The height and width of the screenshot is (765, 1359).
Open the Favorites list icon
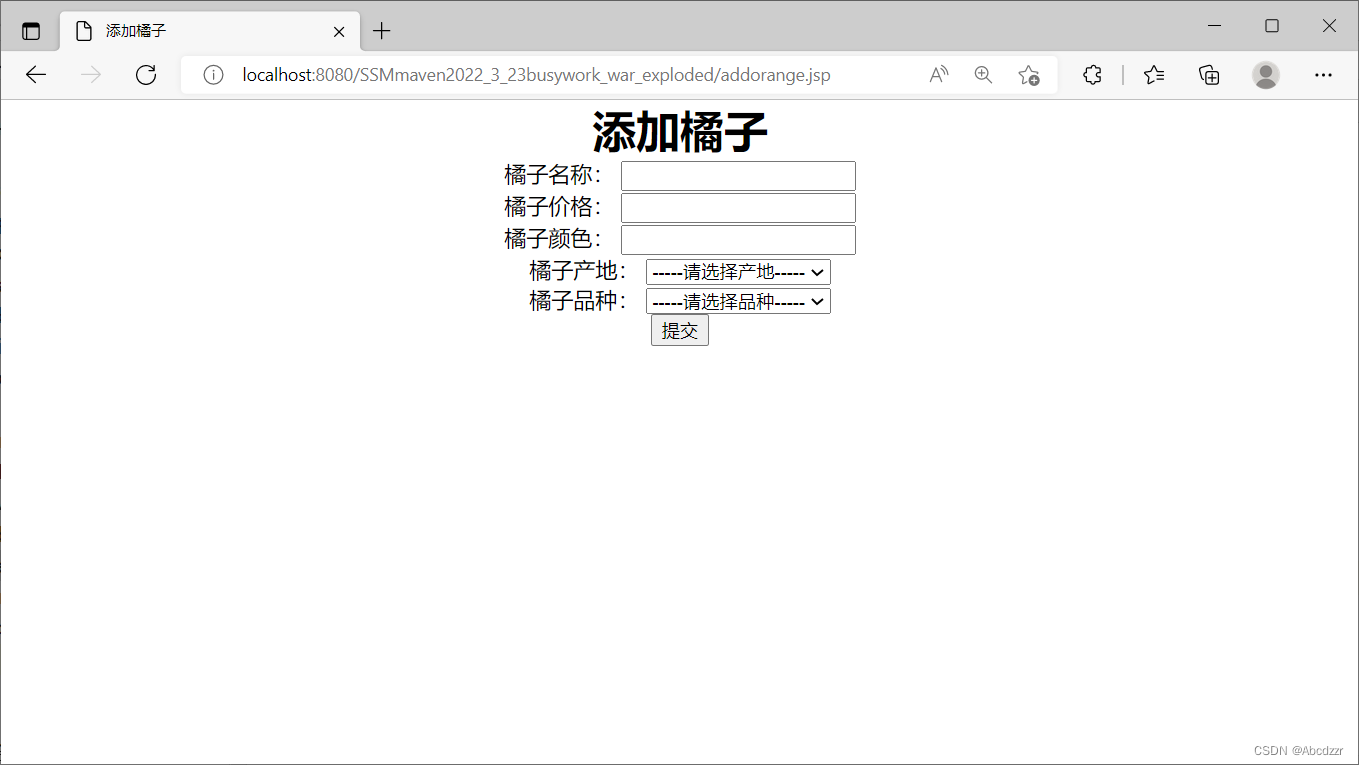click(1154, 75)
